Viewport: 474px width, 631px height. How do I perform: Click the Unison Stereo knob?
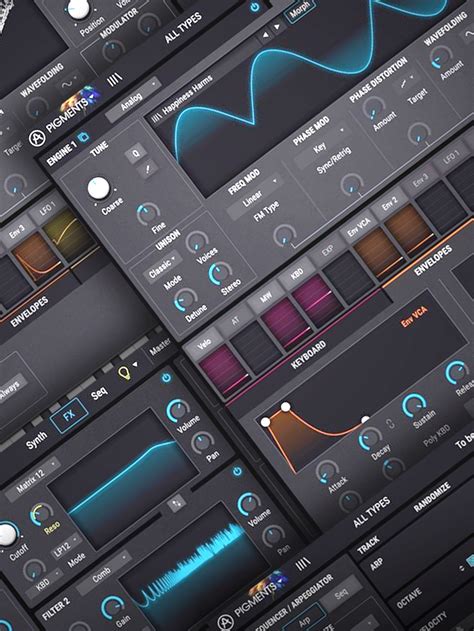(220, 272)
